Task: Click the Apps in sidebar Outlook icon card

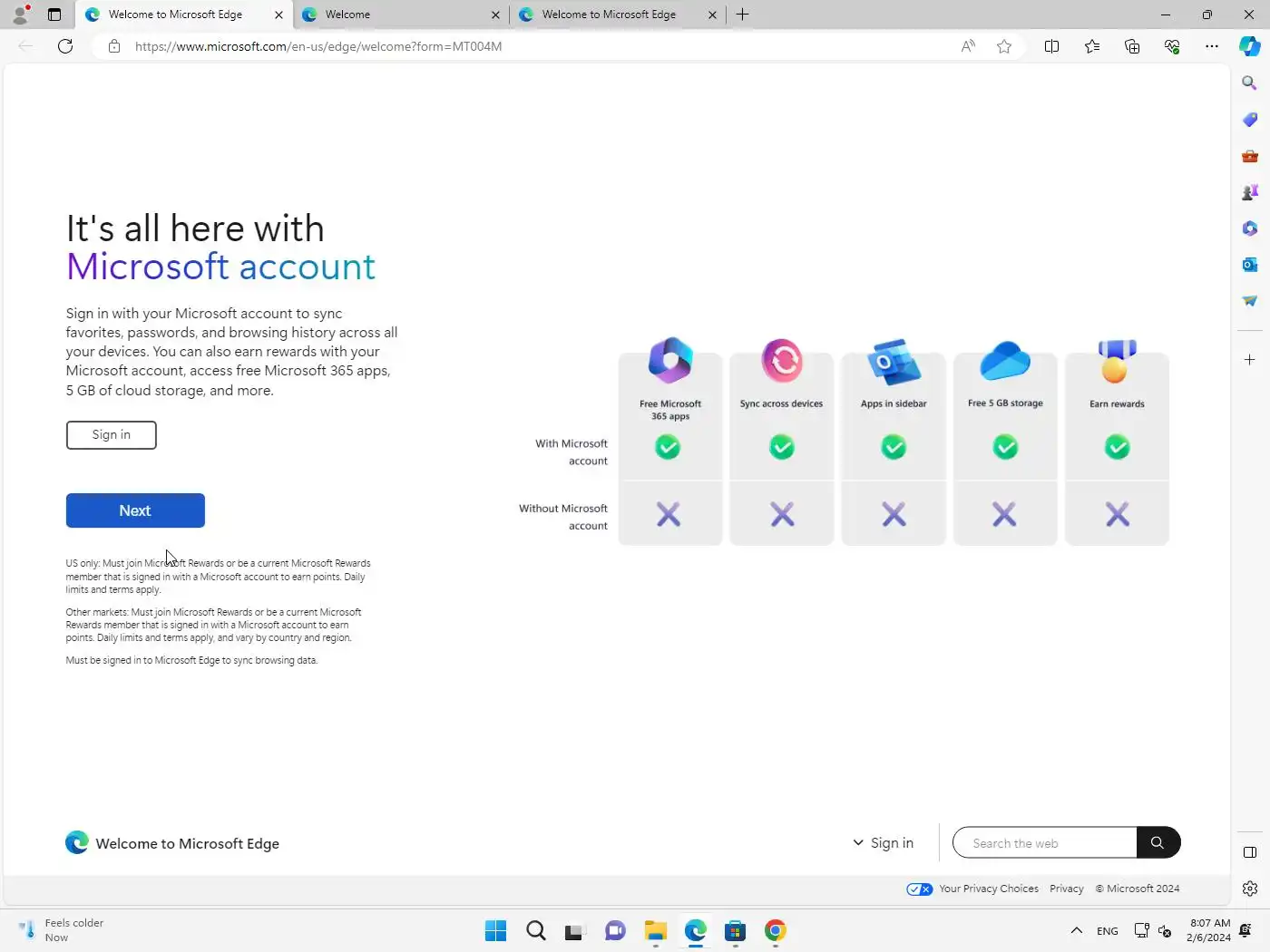Action: pos(894,361)
